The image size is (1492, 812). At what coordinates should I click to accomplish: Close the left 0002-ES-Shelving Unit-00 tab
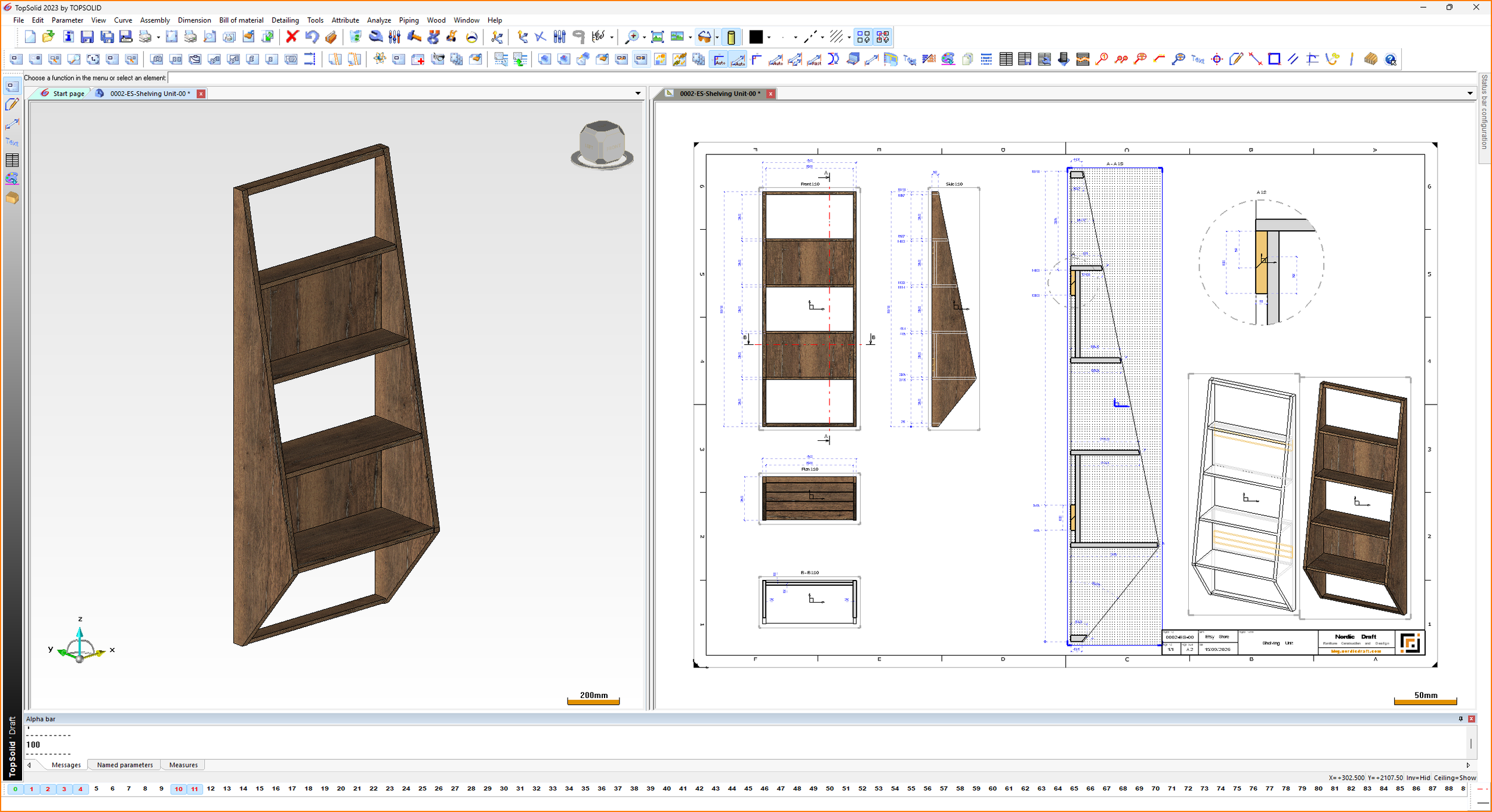[x=201, y=94]
